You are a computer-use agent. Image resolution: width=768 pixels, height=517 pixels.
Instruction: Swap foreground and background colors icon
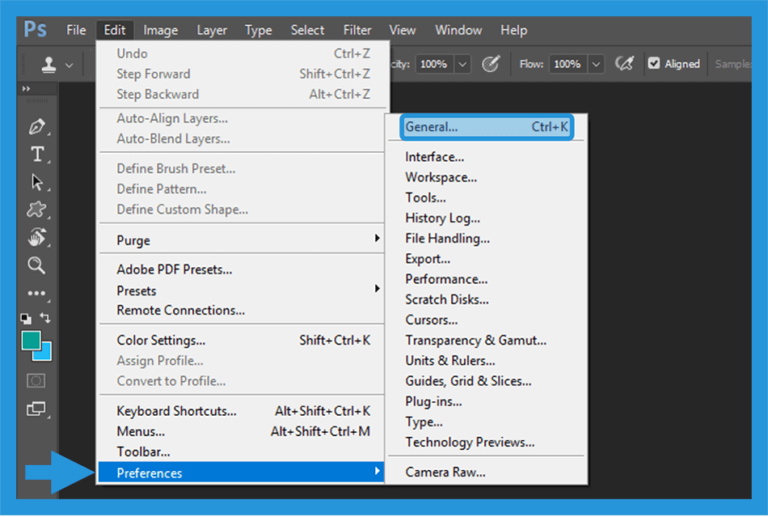coord(45,318)
